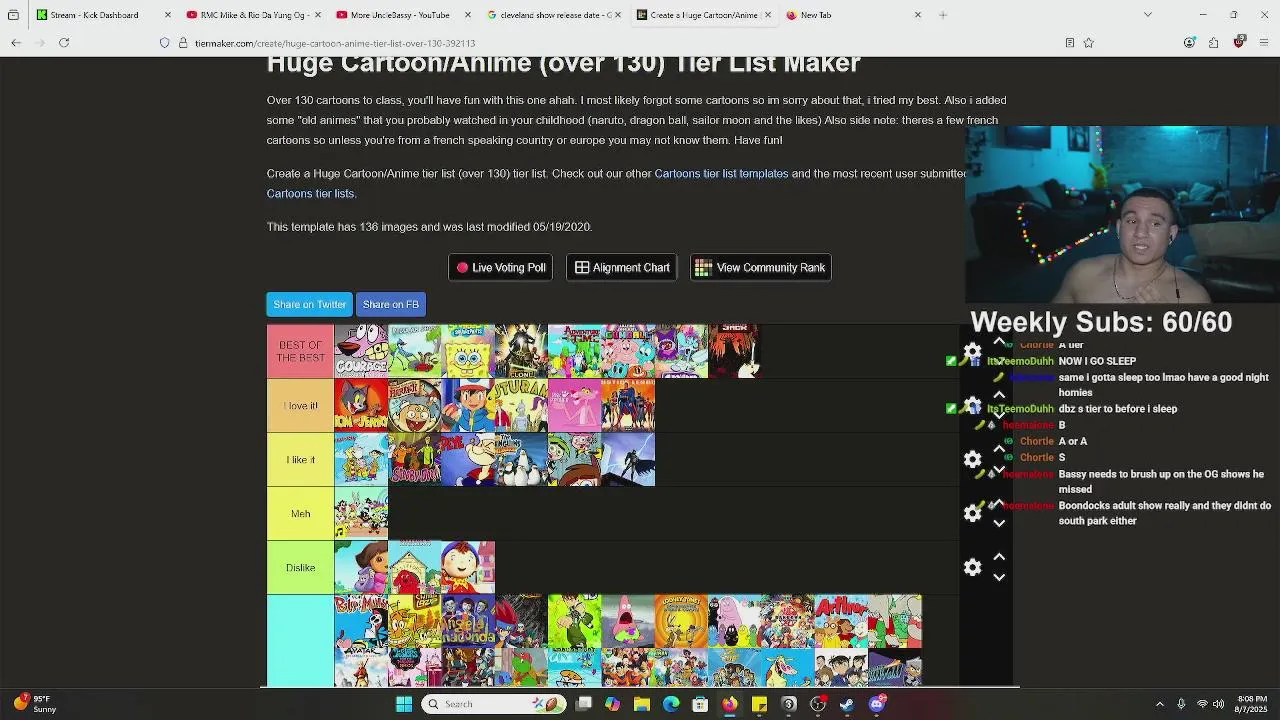Move Meh row down with arrow
This screenshot has width=1280, height=720.
[x=999, y=523]
